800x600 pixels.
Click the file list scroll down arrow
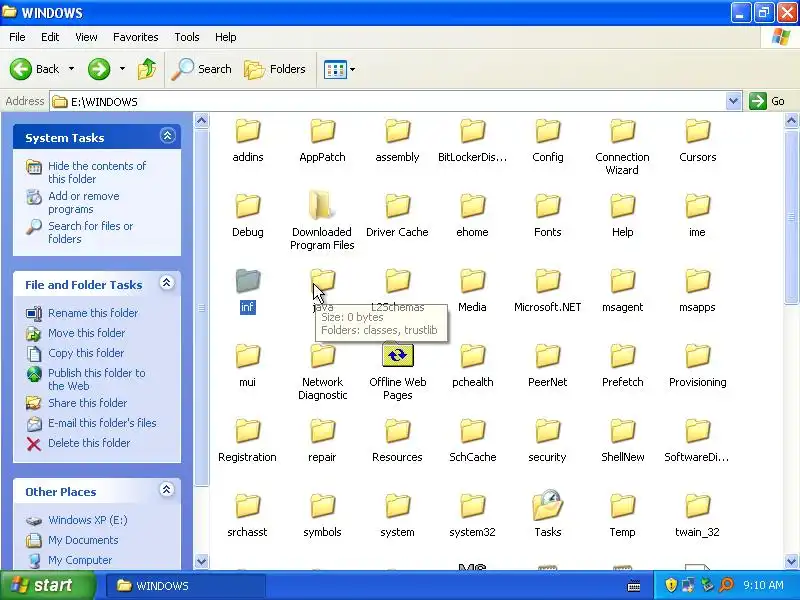(x=791, y=561)
